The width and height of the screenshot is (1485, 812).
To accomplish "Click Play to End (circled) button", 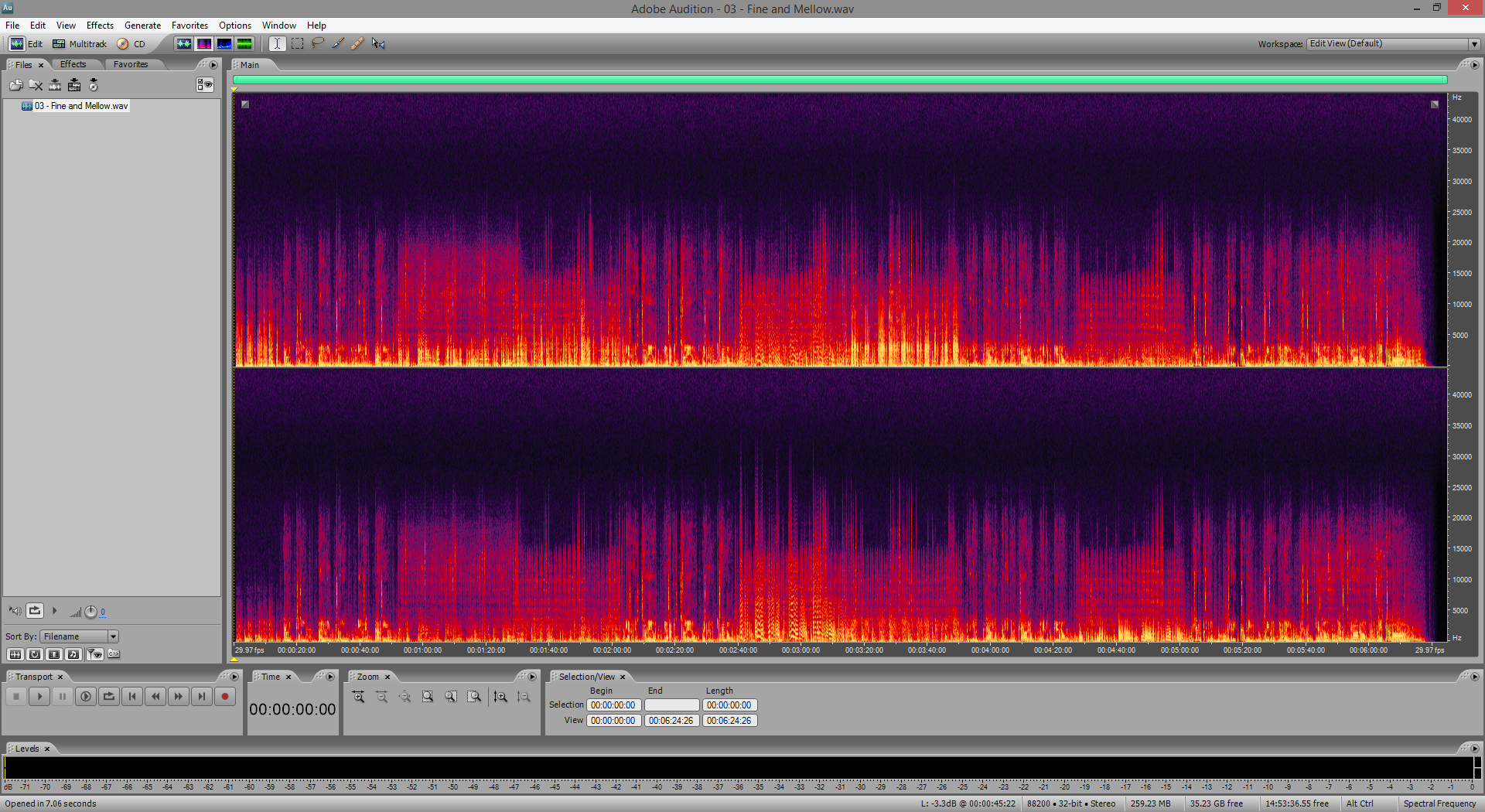I will click(86, 697).
